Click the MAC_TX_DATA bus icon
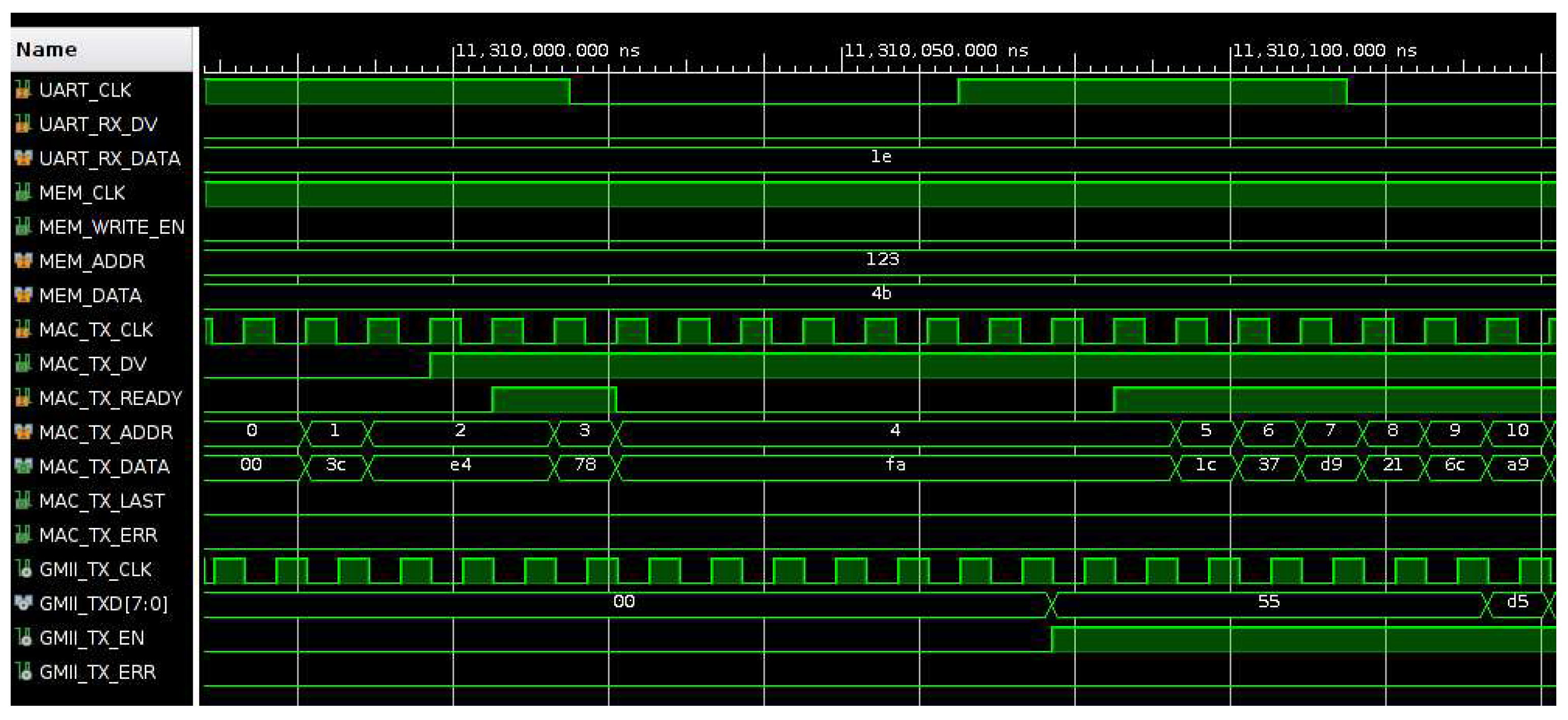The height and width of the screenshot is (720, 1568). point(23,466)
